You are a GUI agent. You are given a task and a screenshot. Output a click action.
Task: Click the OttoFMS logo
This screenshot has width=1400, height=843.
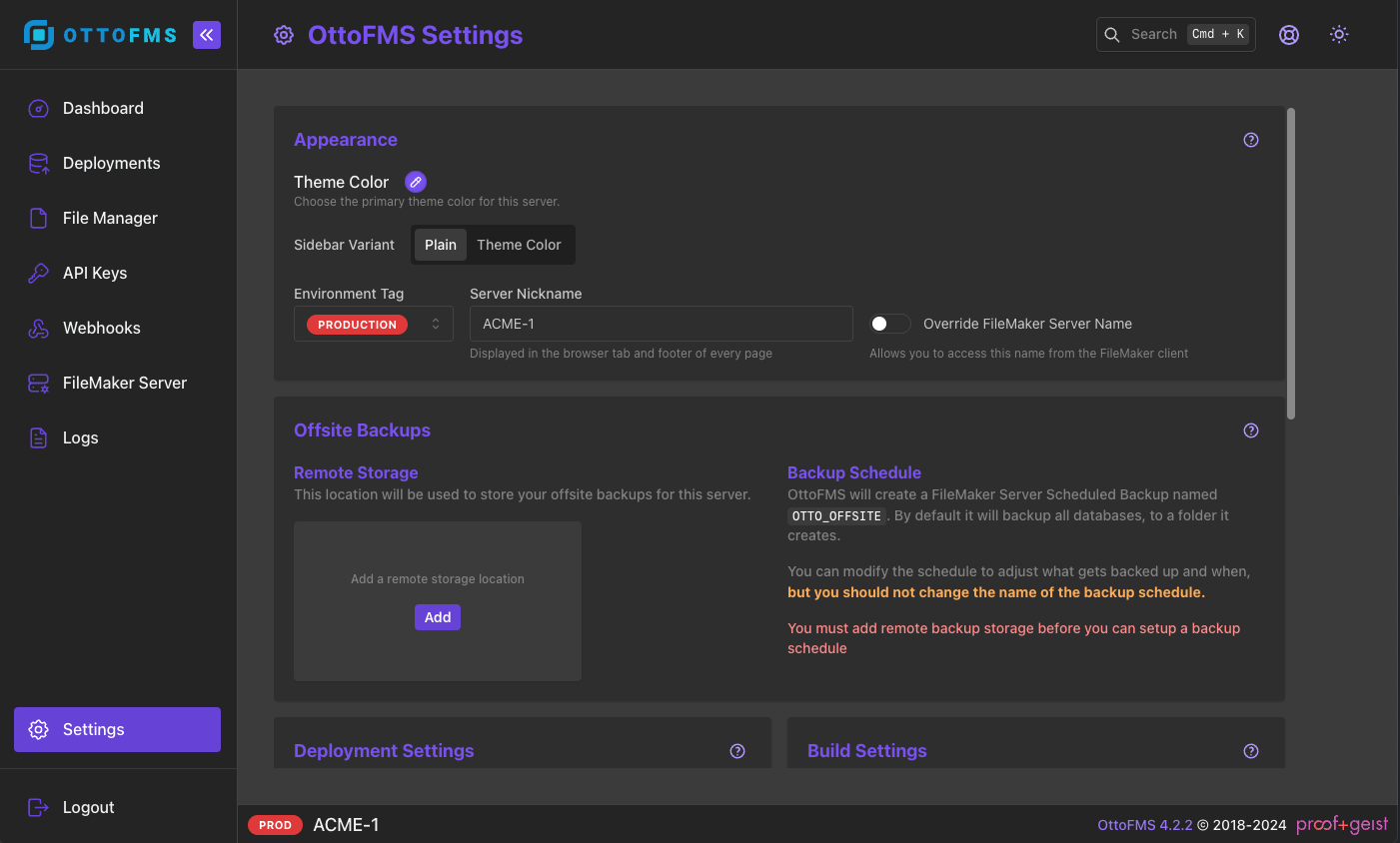pyautogui.click(x=100, y=35)
